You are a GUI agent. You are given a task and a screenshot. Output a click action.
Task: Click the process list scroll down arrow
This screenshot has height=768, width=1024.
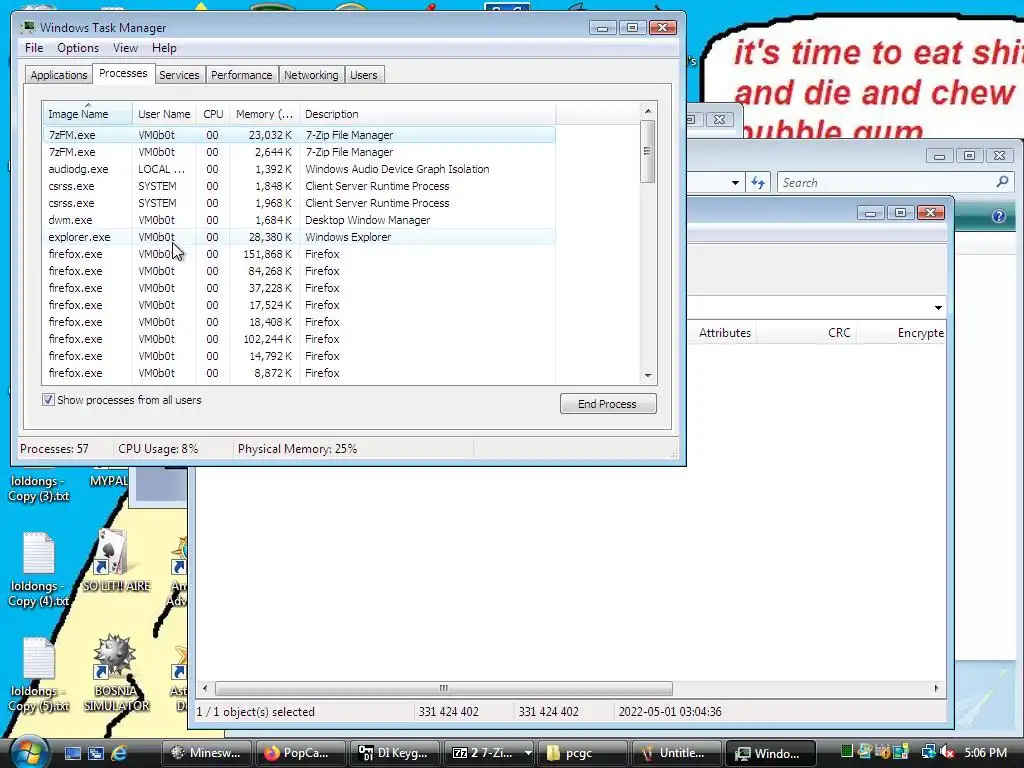648,376
